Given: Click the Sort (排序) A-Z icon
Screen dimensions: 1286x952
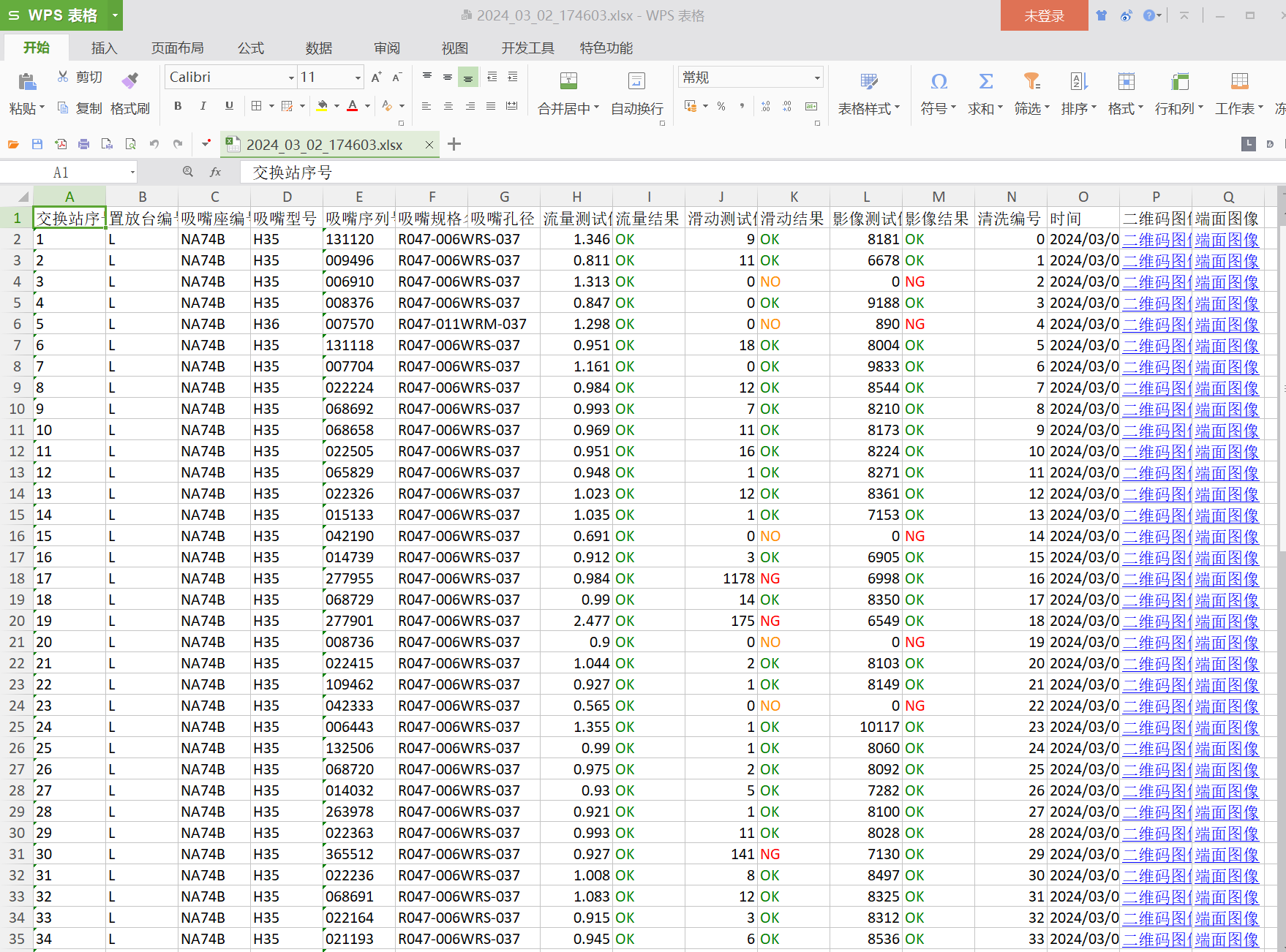Looking at the screenshot, I should click(x=1078, y=81).
